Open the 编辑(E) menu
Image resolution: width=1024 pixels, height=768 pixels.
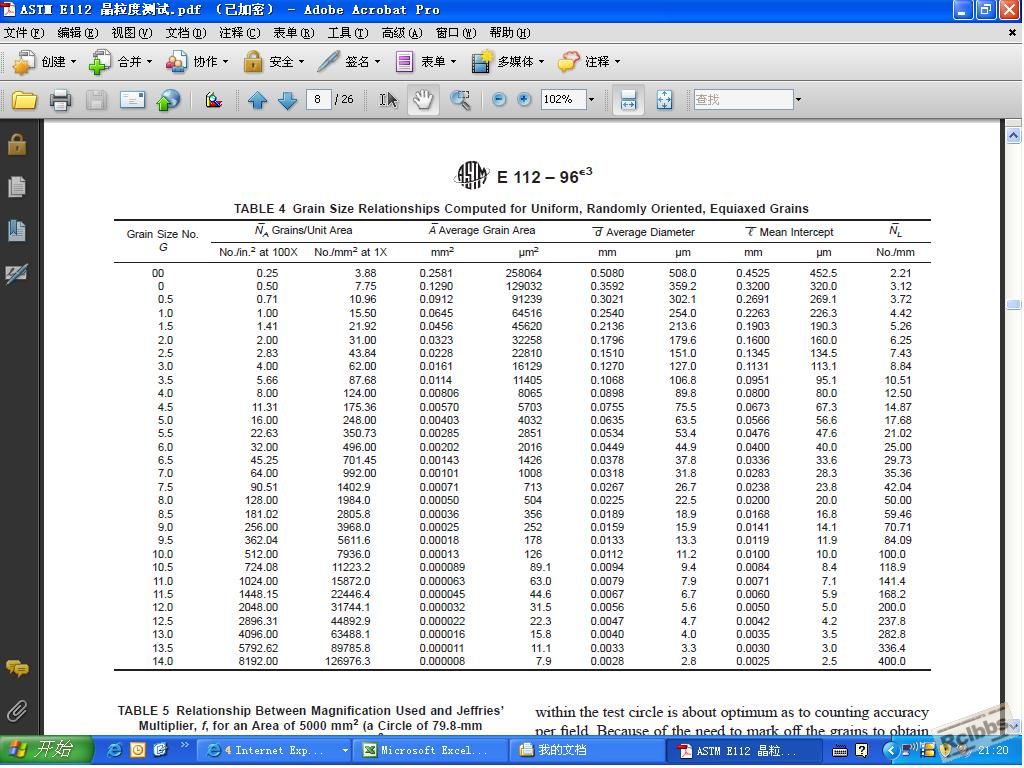click(78, 33)
